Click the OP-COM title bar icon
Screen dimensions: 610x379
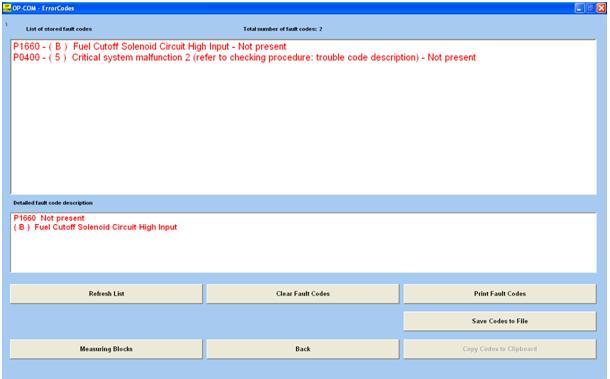point(7,8)
